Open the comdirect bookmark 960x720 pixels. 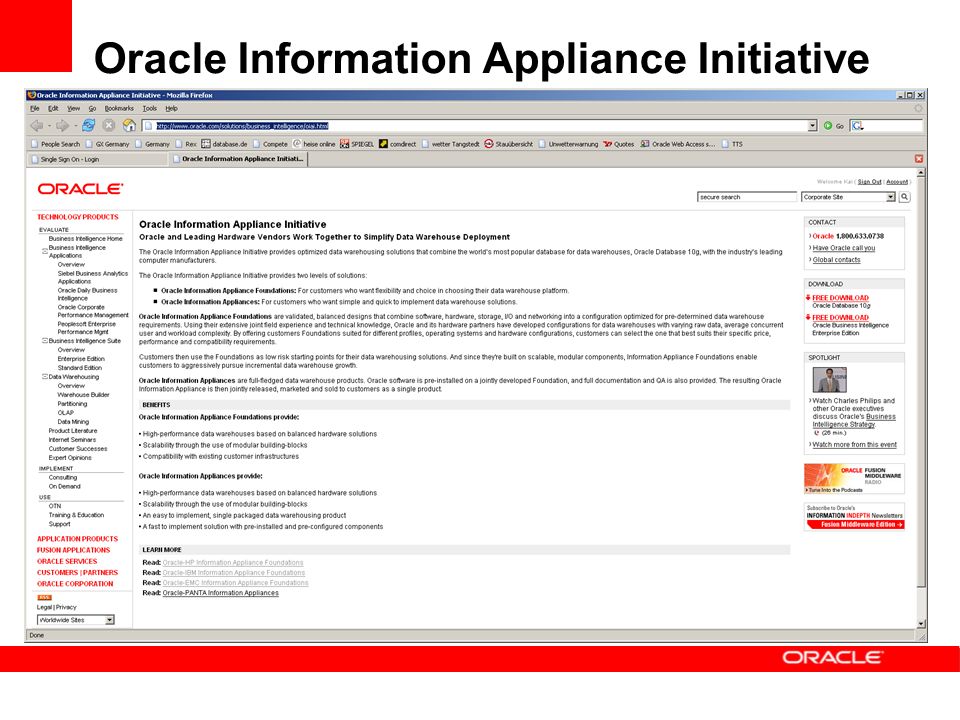point(397,144)
